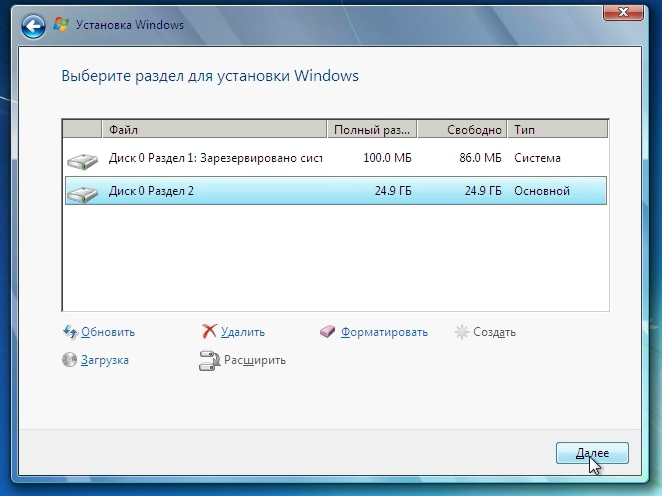Screen dimensions: 662x496
Task: Create partition with Создать link
Action: click(494, 332)
